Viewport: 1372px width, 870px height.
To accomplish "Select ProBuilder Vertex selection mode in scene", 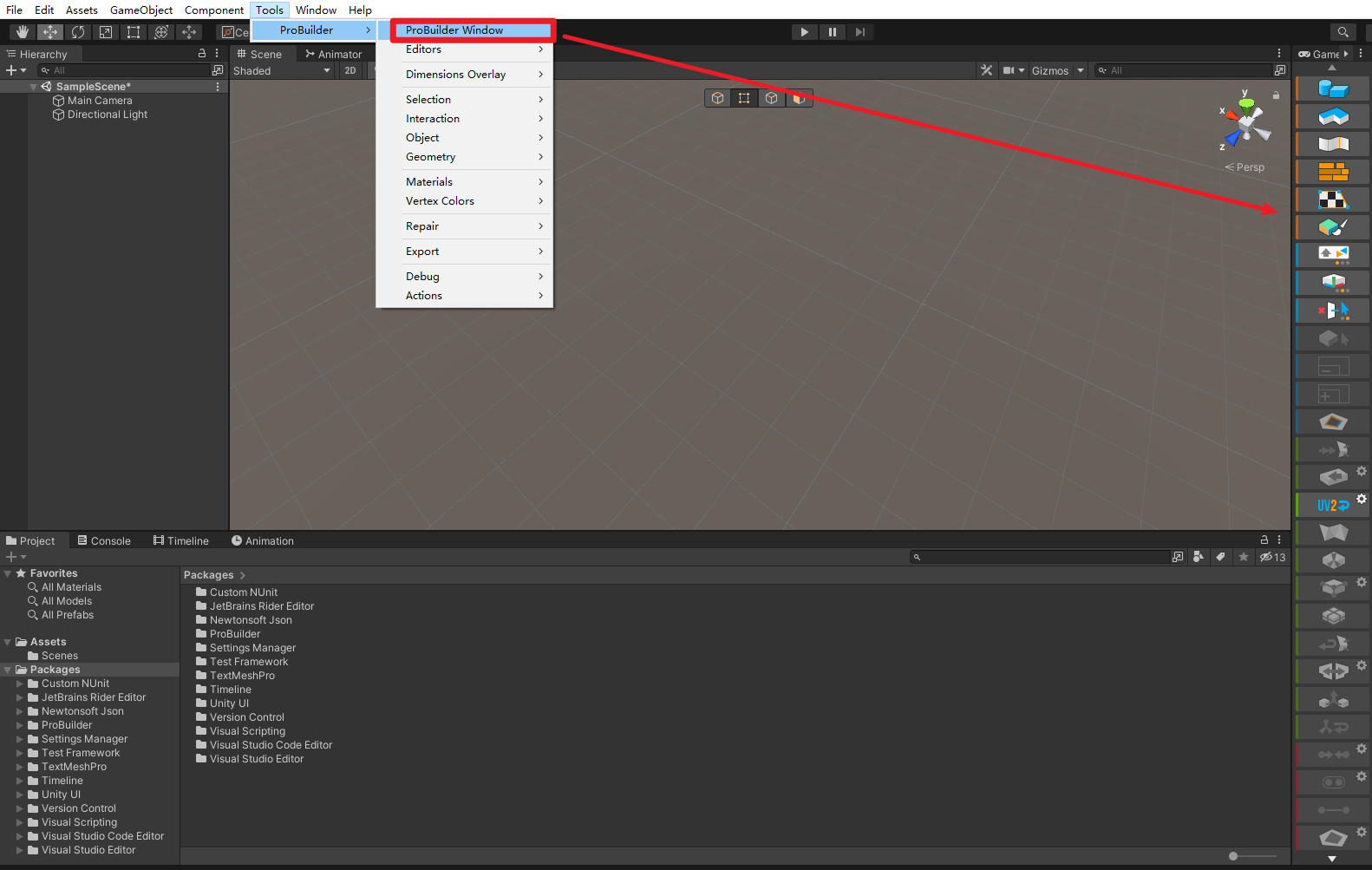I will click(744, 98).
